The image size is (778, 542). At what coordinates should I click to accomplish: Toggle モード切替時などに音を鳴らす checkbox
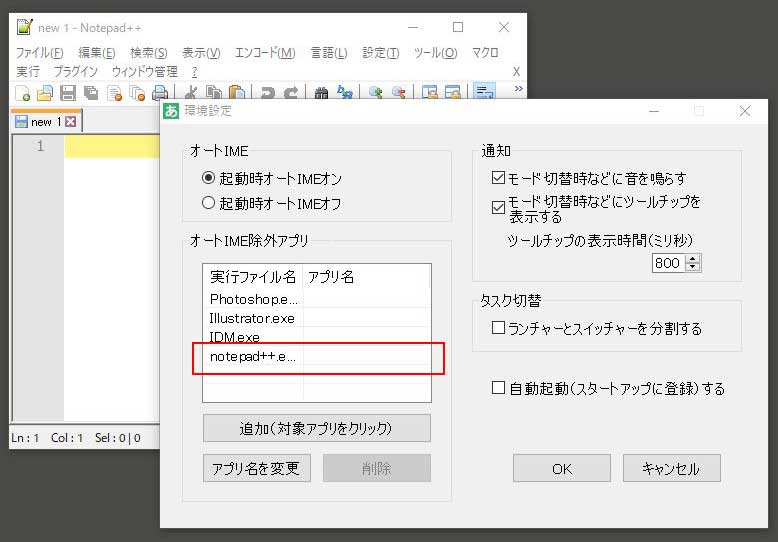[x=498, y=178]
